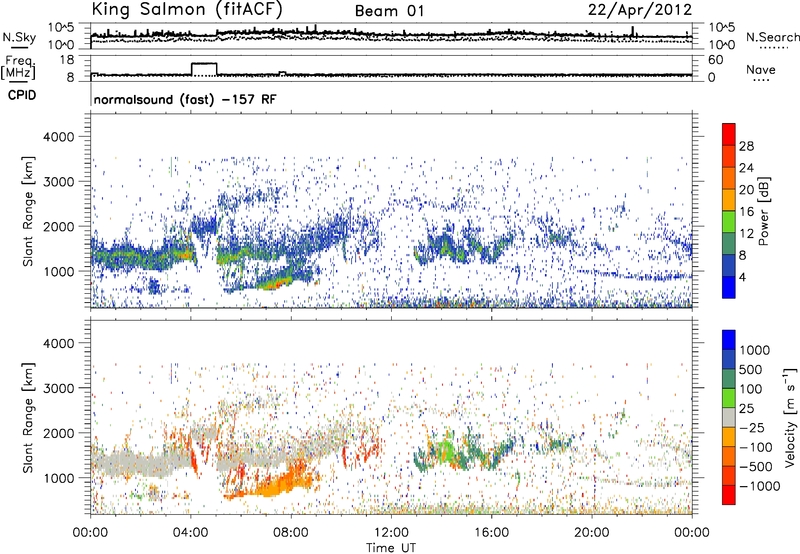The width and height of the screenshot is (800, 554).
Task: Click the light green Power colorbar segment
Action: [x=729, y=221]
